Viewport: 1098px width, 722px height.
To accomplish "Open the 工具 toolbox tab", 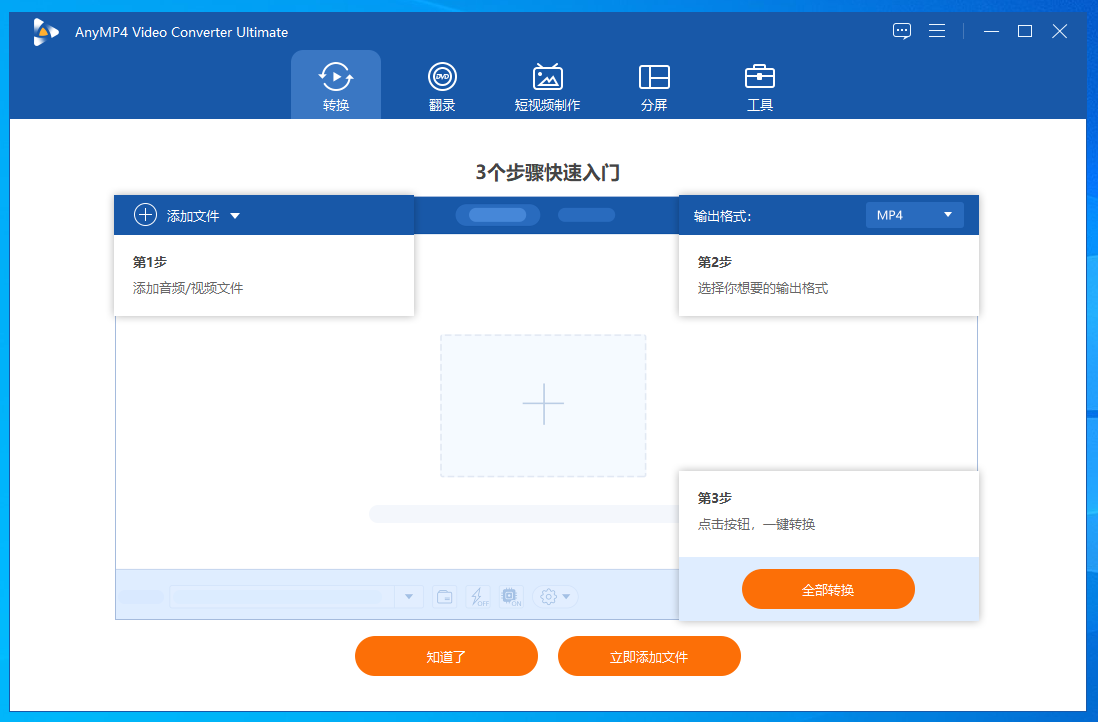I will click(x=760, y=86).
